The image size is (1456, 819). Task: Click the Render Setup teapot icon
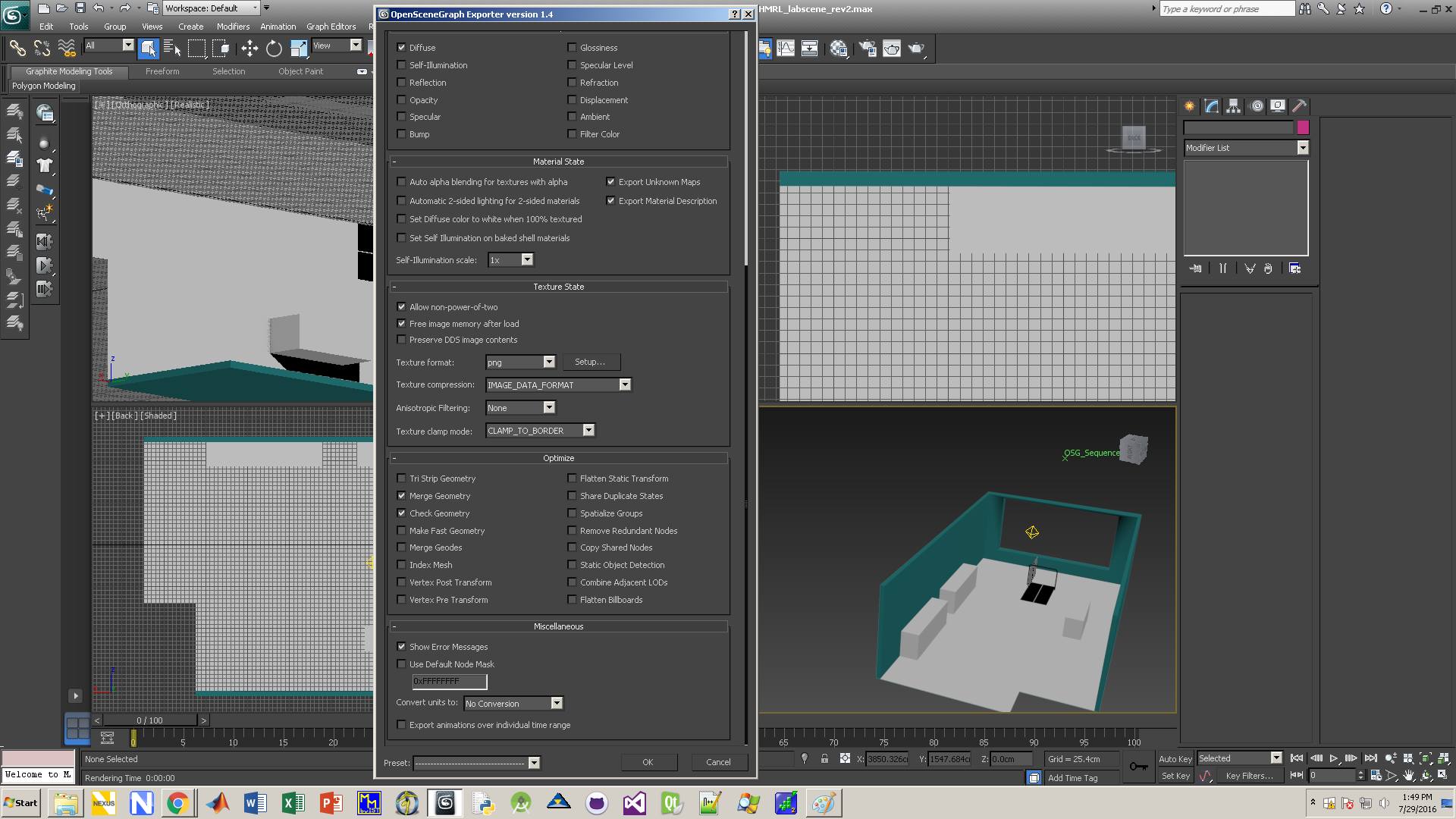point(868,49)
